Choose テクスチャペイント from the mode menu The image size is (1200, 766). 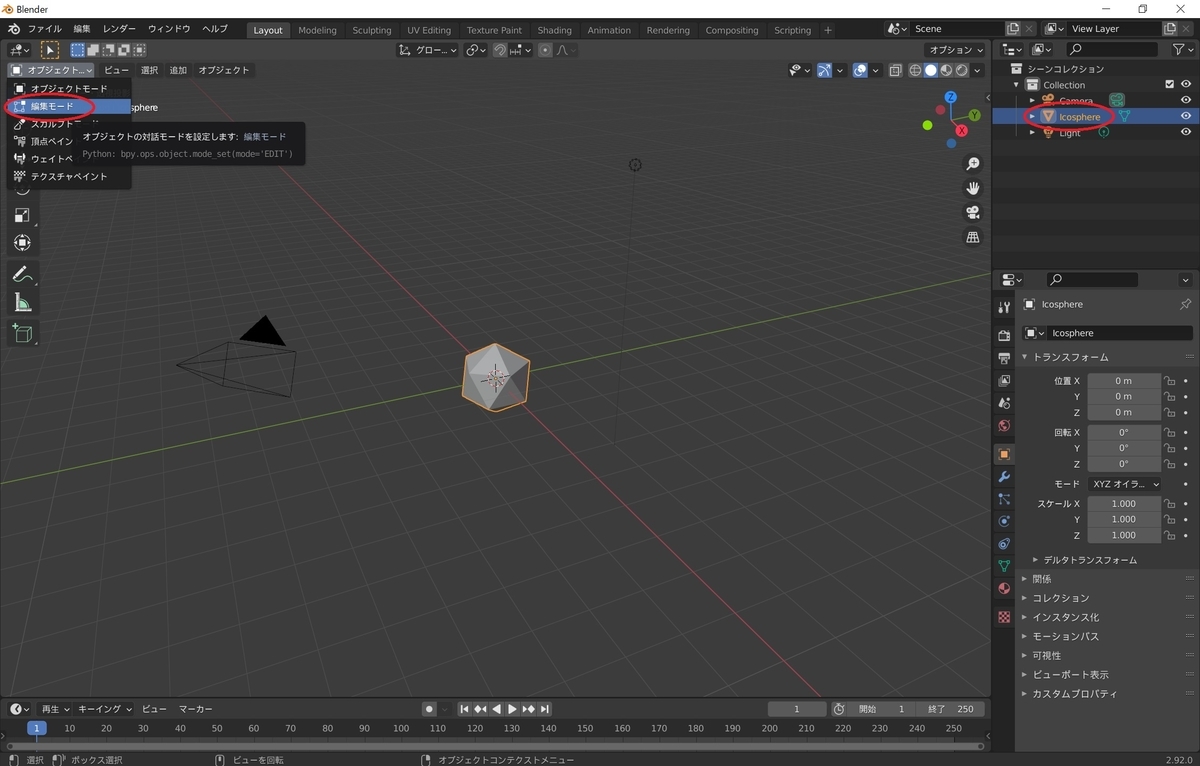coord(70,176)
